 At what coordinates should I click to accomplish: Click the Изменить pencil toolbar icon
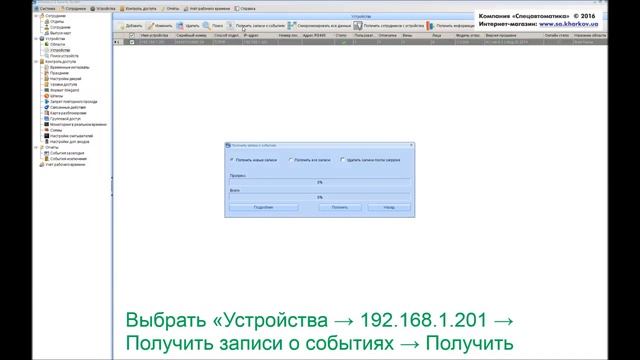click(150, 26)
